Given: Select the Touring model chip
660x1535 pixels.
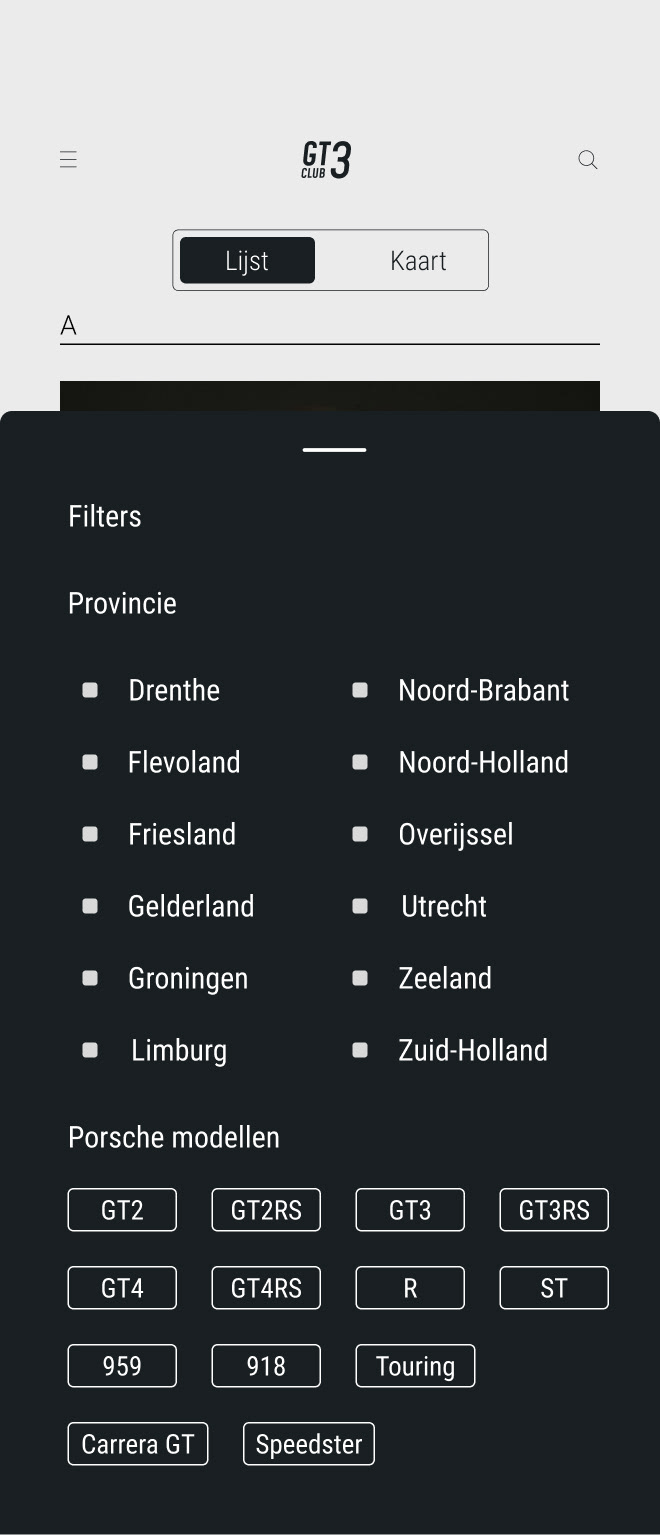Looking at the screenshot, I should pyautogui.click(x=415, y=1366).
